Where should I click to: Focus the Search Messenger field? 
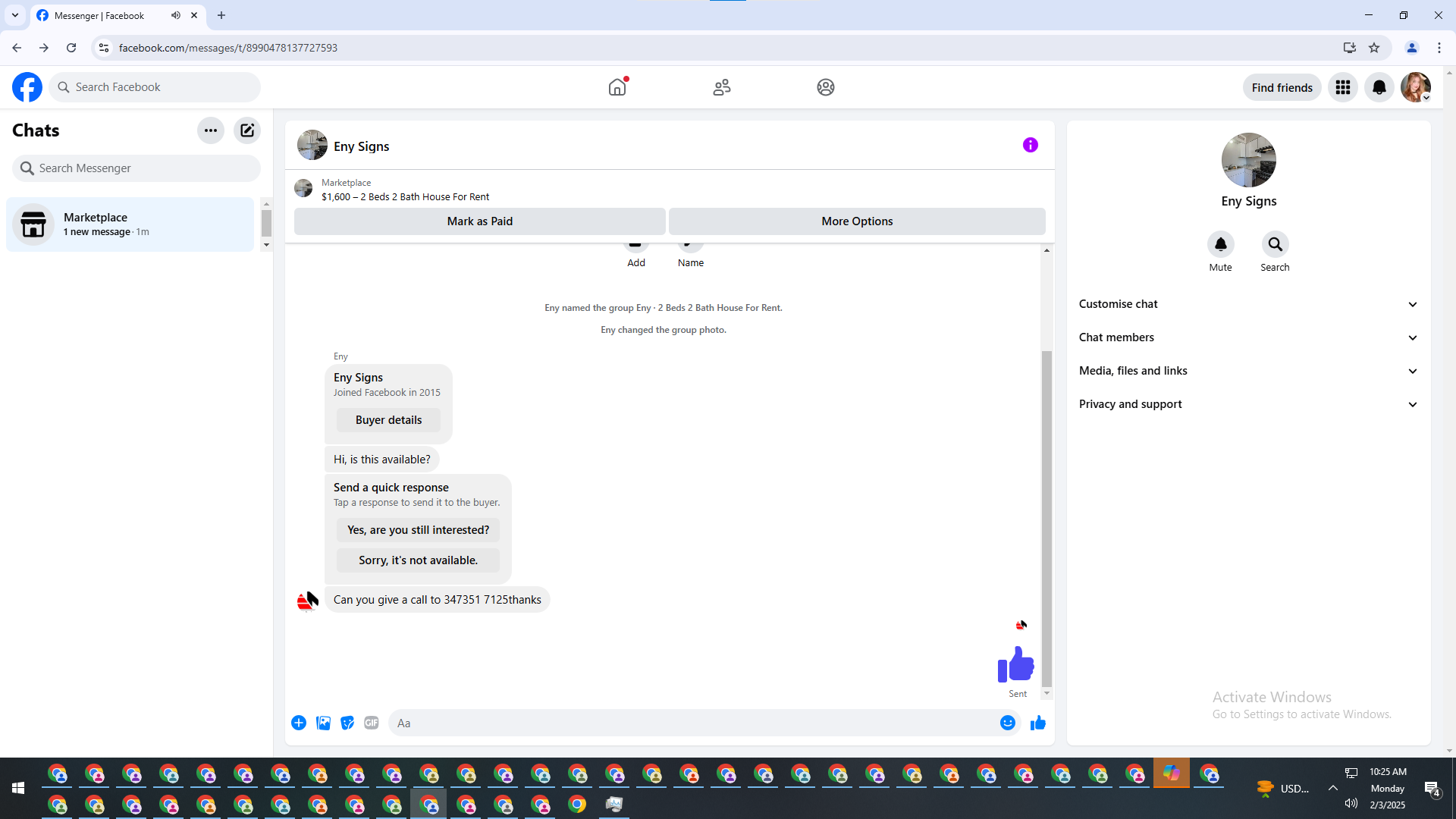(136, 168)
